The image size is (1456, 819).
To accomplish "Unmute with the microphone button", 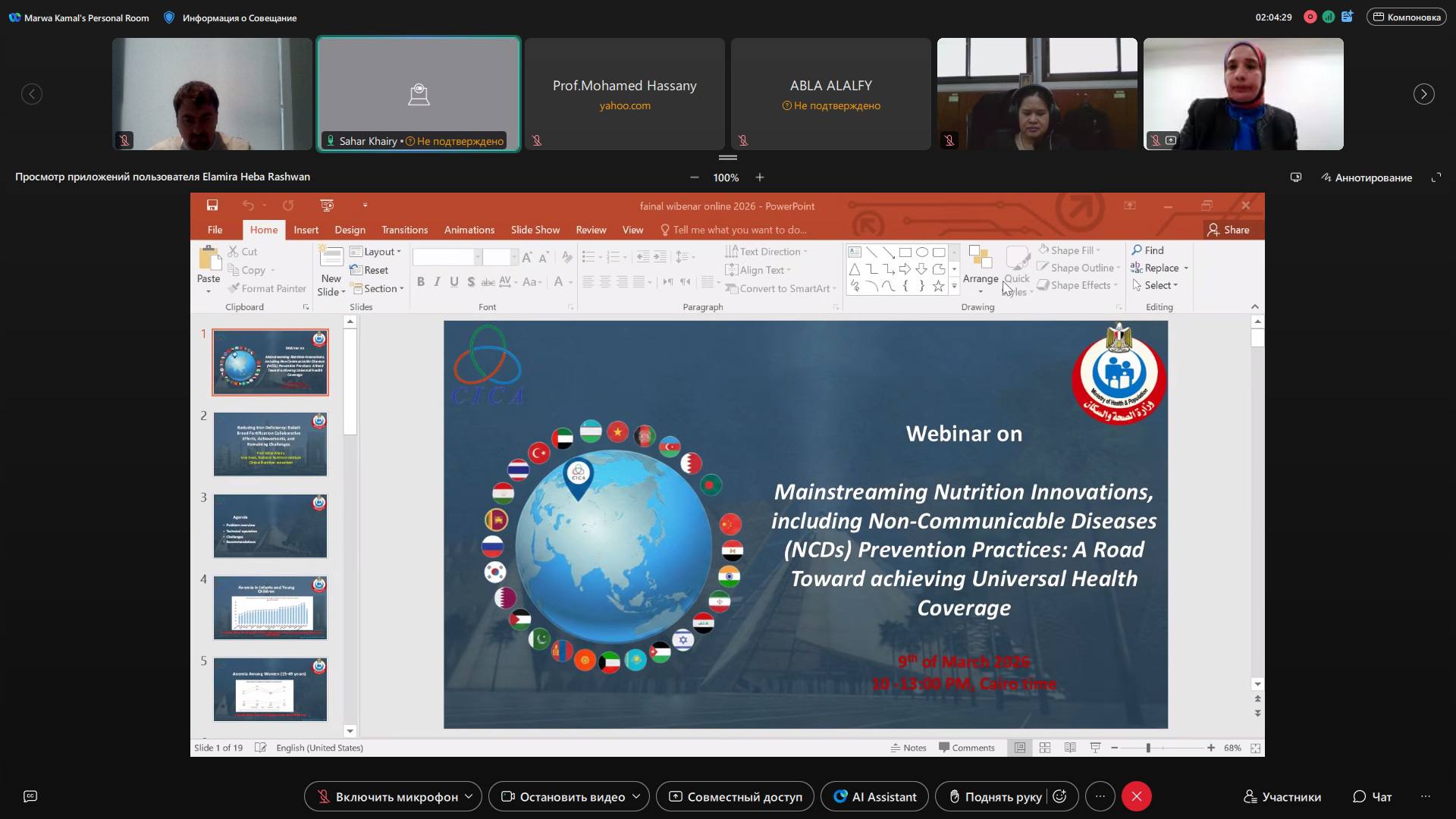I will click(387, 796).
